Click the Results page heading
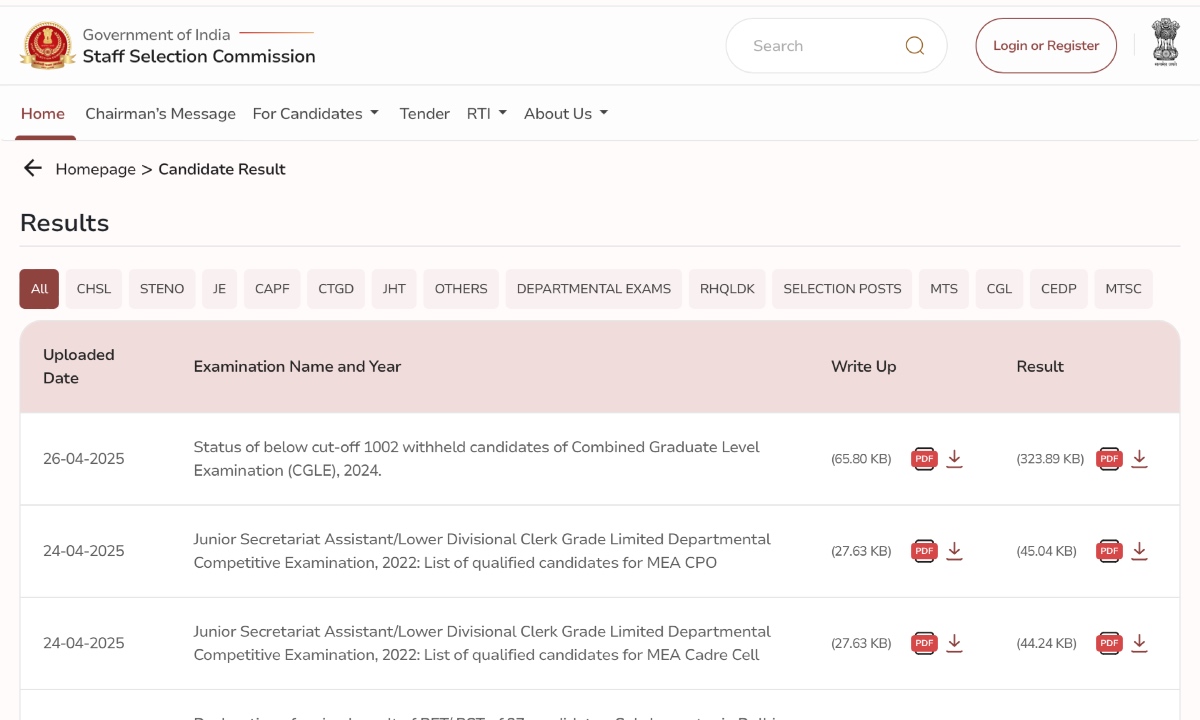The image size is (1200, 720). click(x=65, y=222)
